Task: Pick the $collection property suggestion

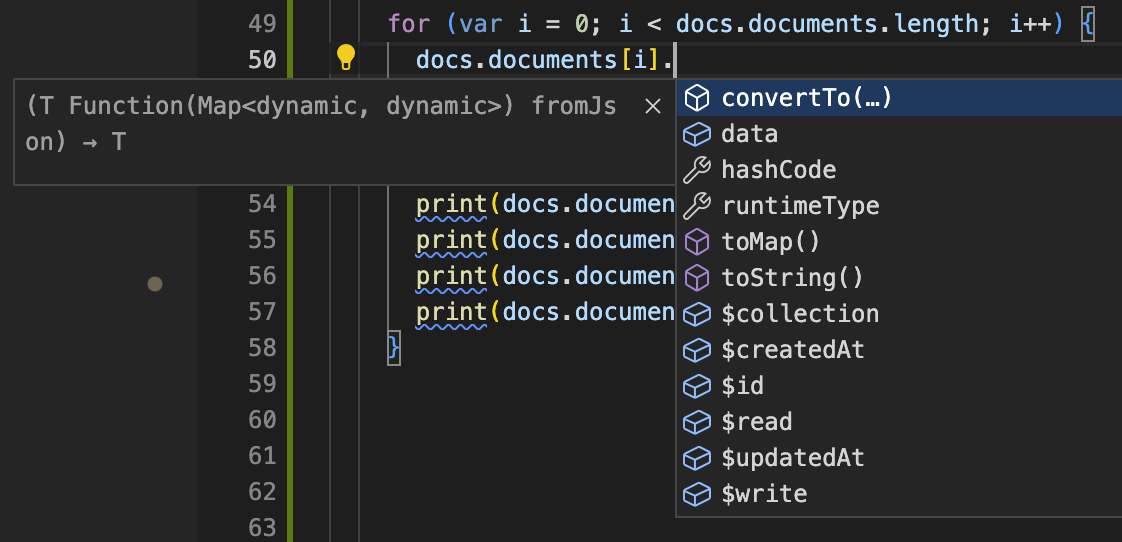Action: coord(899,314)
